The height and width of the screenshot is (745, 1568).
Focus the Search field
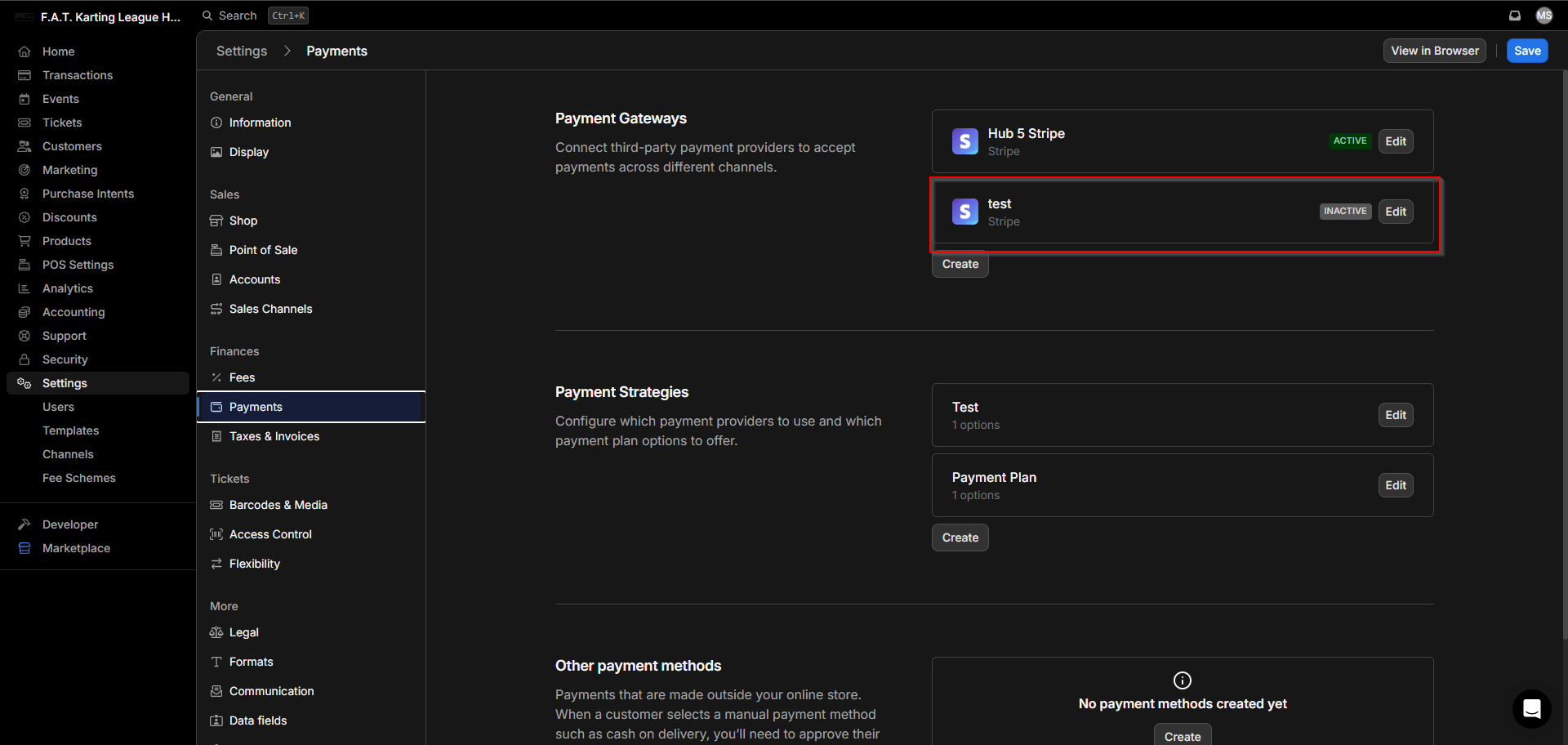[x=255, y=16]
